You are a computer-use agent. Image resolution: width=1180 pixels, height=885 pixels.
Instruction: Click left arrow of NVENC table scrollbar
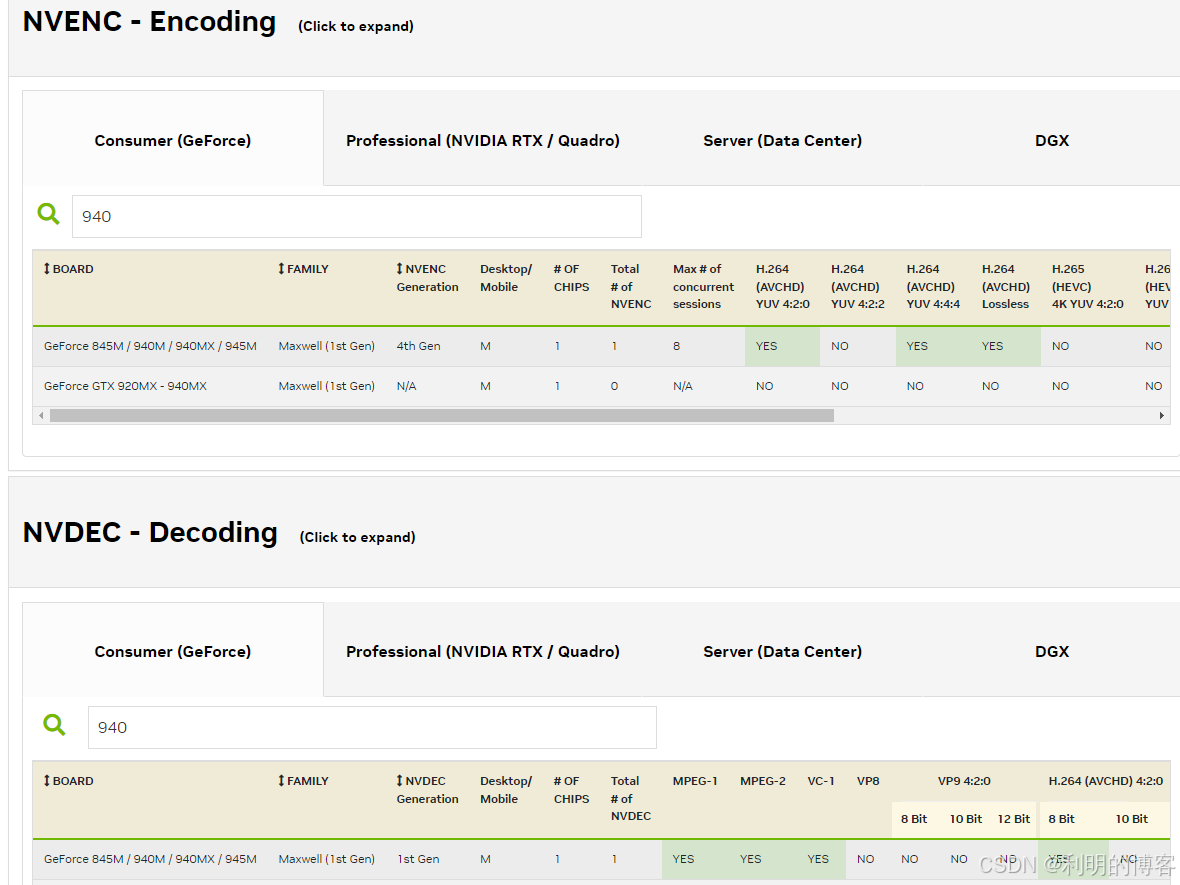click(41, 415)
